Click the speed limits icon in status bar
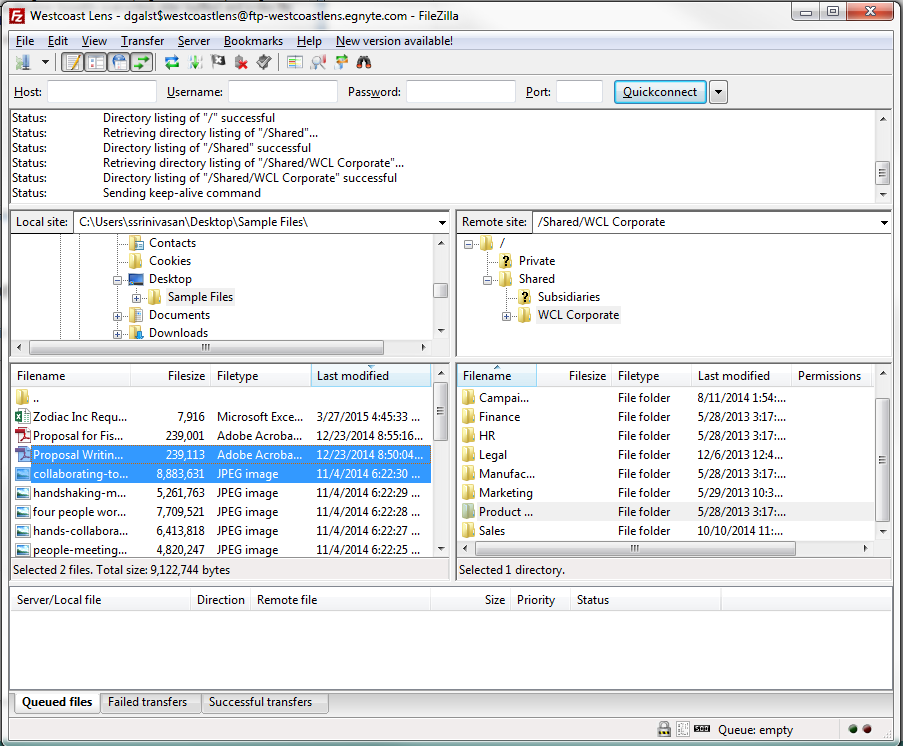The image size is (903, 746). tap(702, 729)
